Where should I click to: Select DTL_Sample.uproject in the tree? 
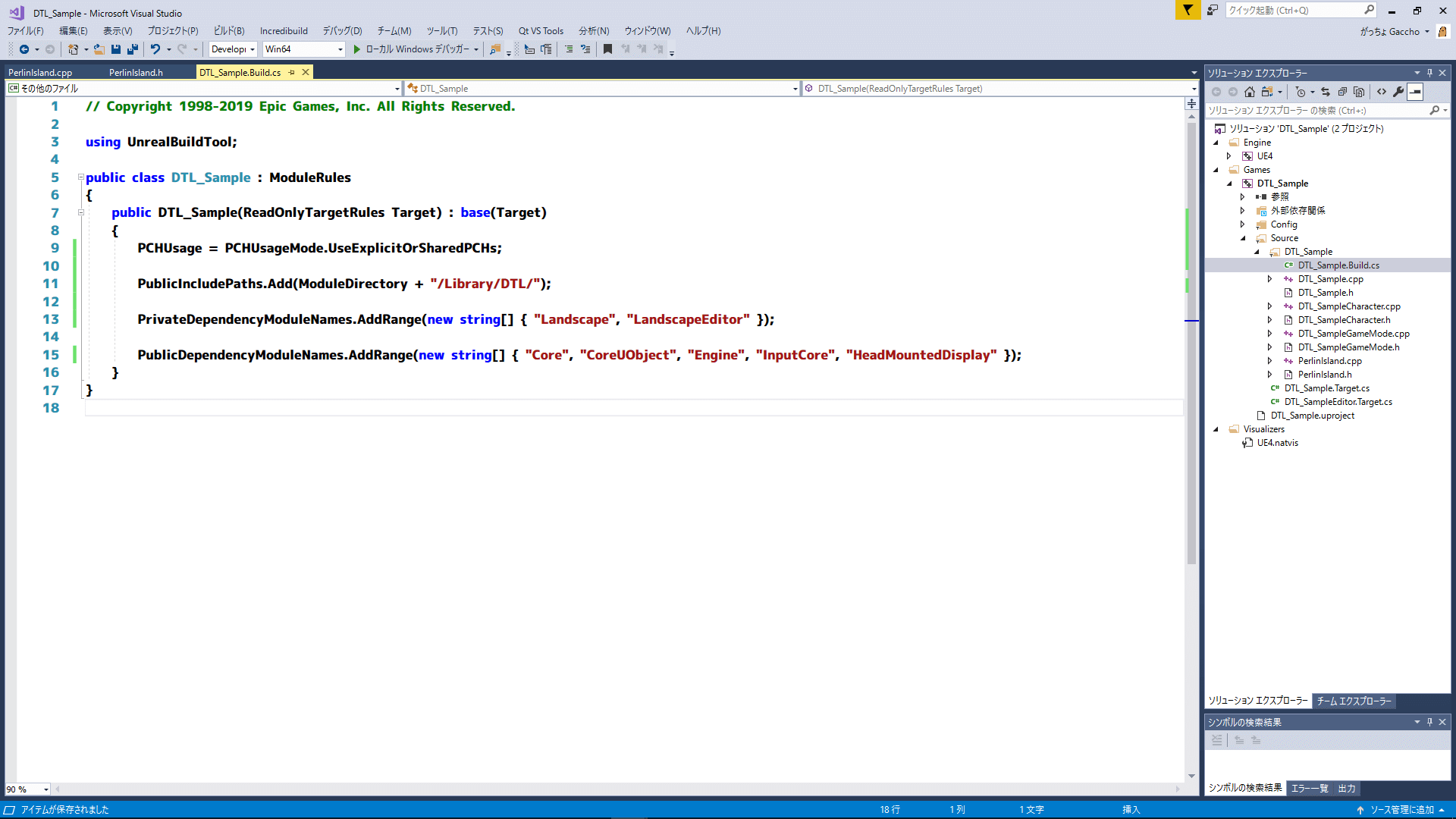point(1312,416)
